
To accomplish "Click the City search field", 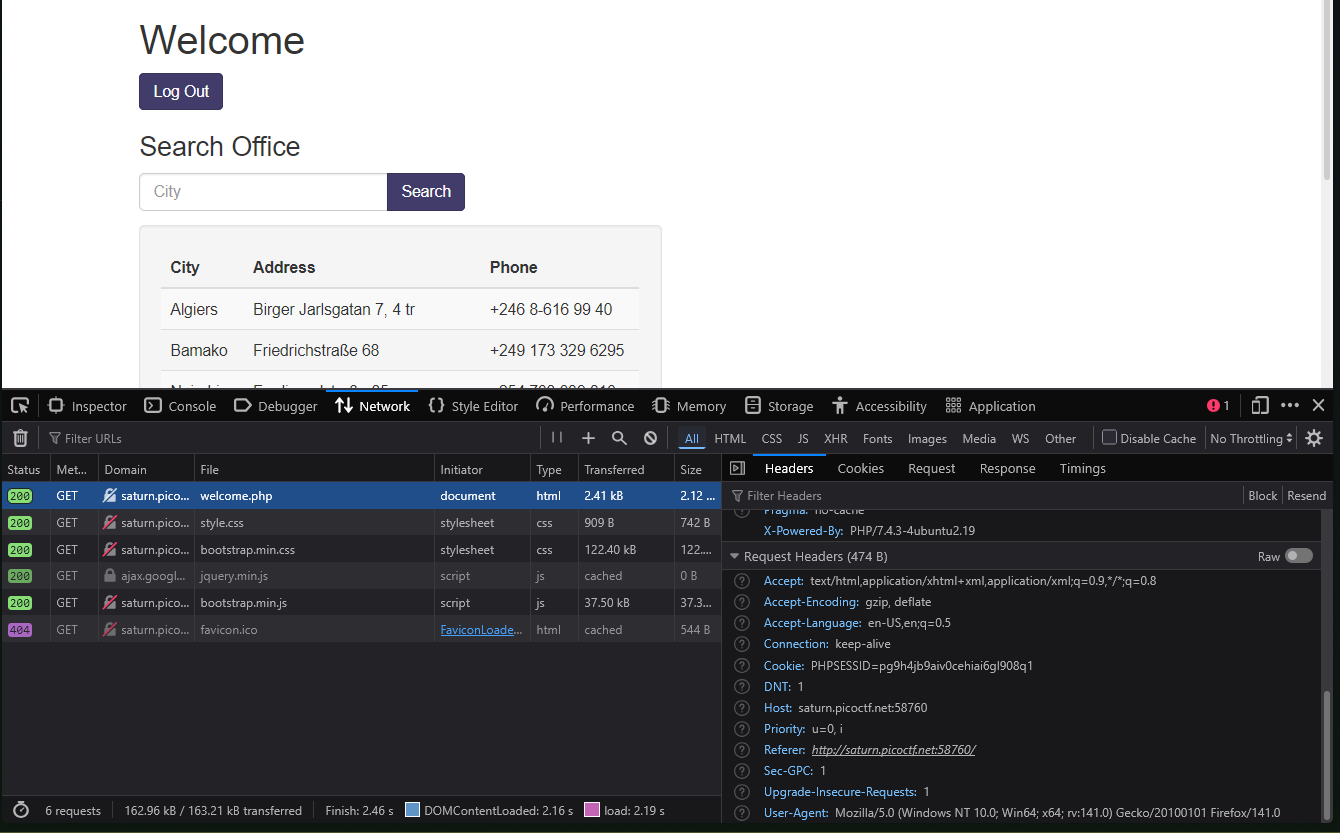I will click(263, 192).
